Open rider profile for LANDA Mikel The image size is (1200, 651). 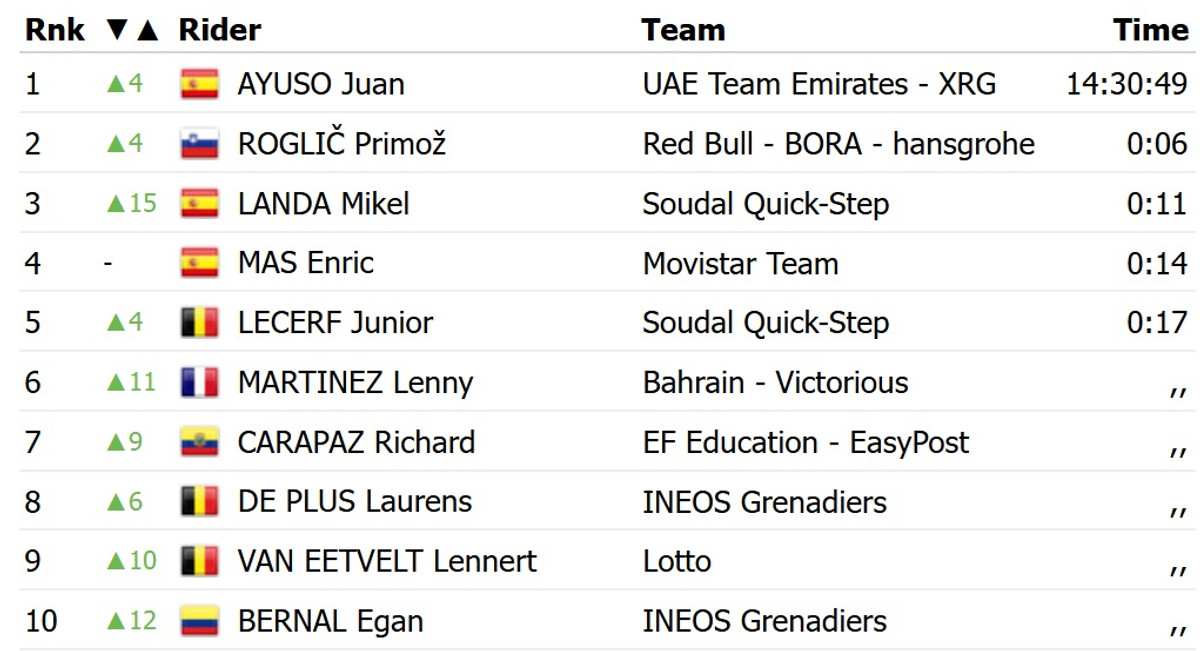pos(323,204)
